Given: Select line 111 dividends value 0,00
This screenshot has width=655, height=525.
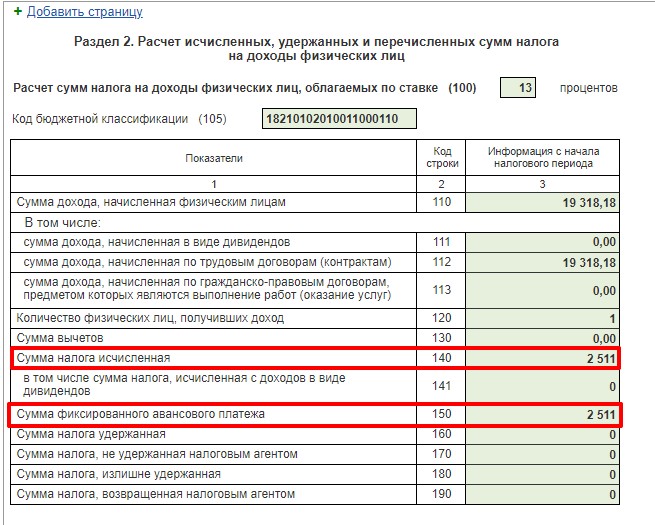Looking at the screenshot, I should [x=542, y=242].
